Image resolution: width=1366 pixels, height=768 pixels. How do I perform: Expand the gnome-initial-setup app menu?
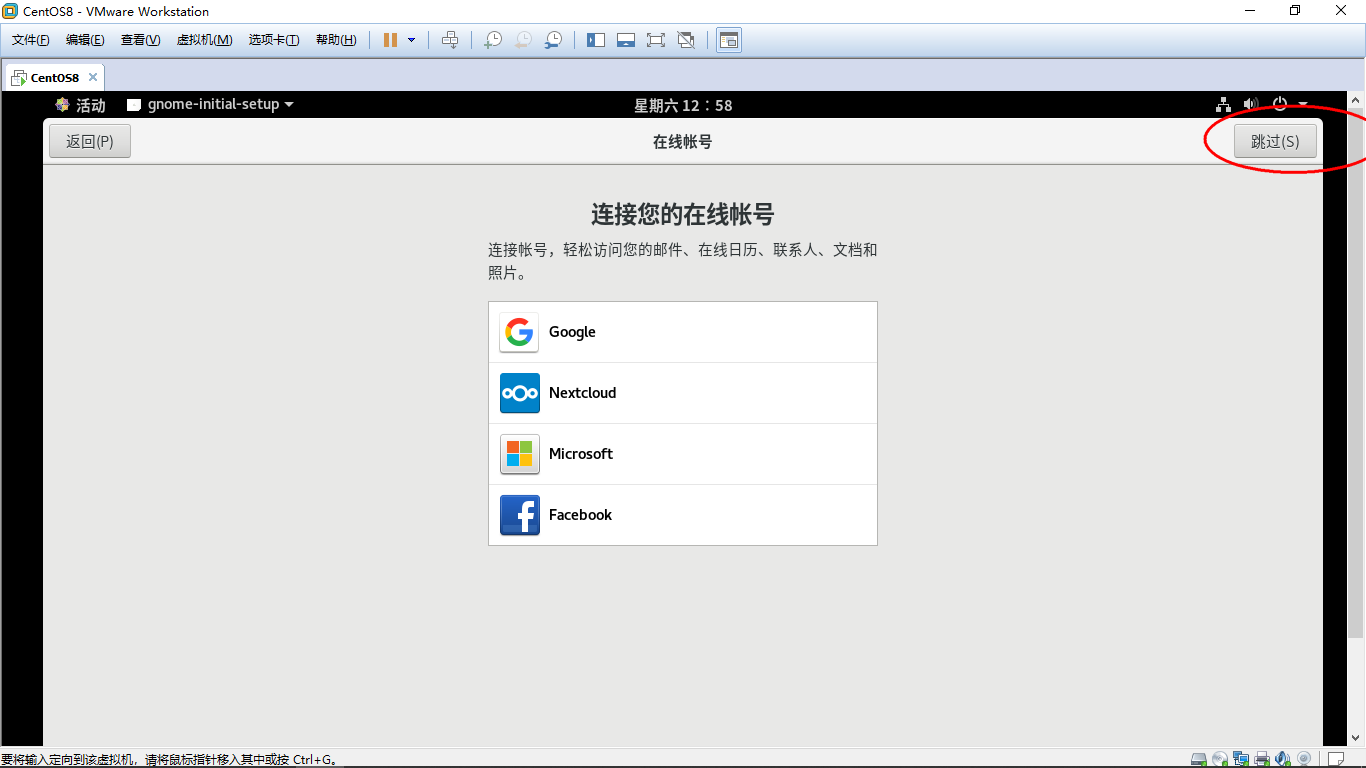coord(210,104)
